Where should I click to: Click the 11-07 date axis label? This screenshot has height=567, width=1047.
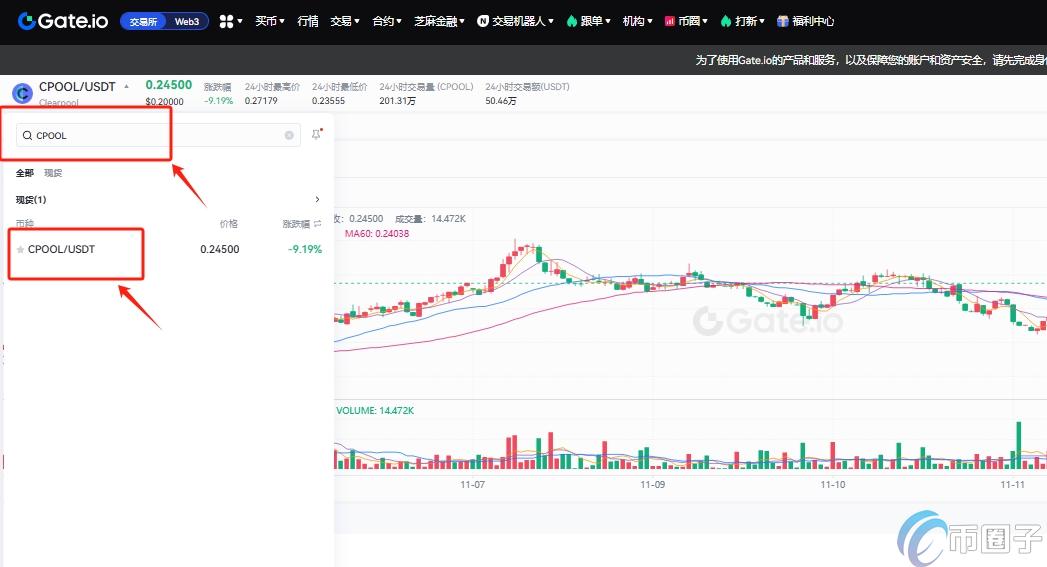coord(472,484)
